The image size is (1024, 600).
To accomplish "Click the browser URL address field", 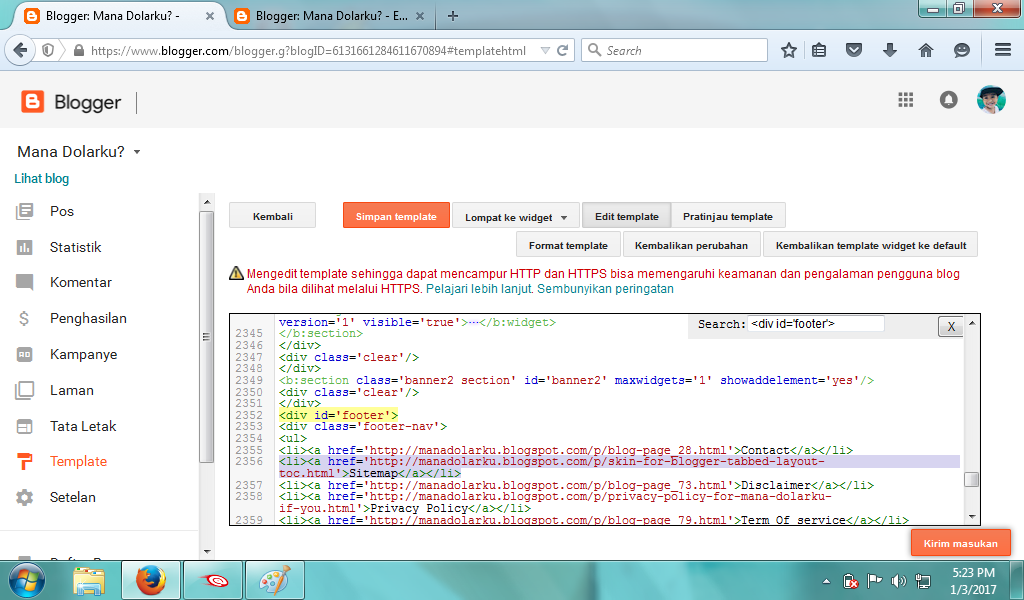I will coord(307,50).
